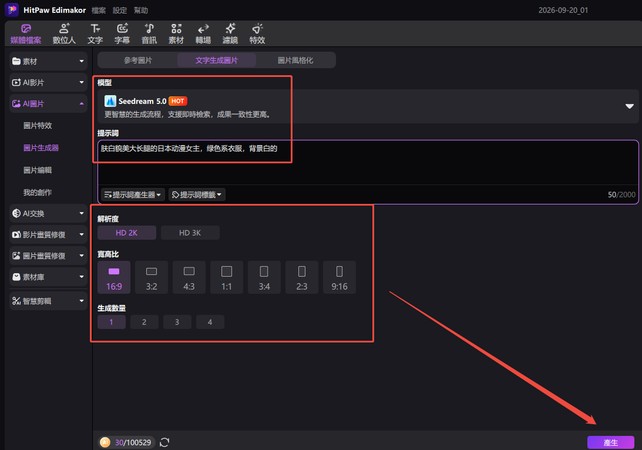The width and height of the screenshot is (642, 450).
Task: Expand the AI交換 sidebar section
Action: 48,213
